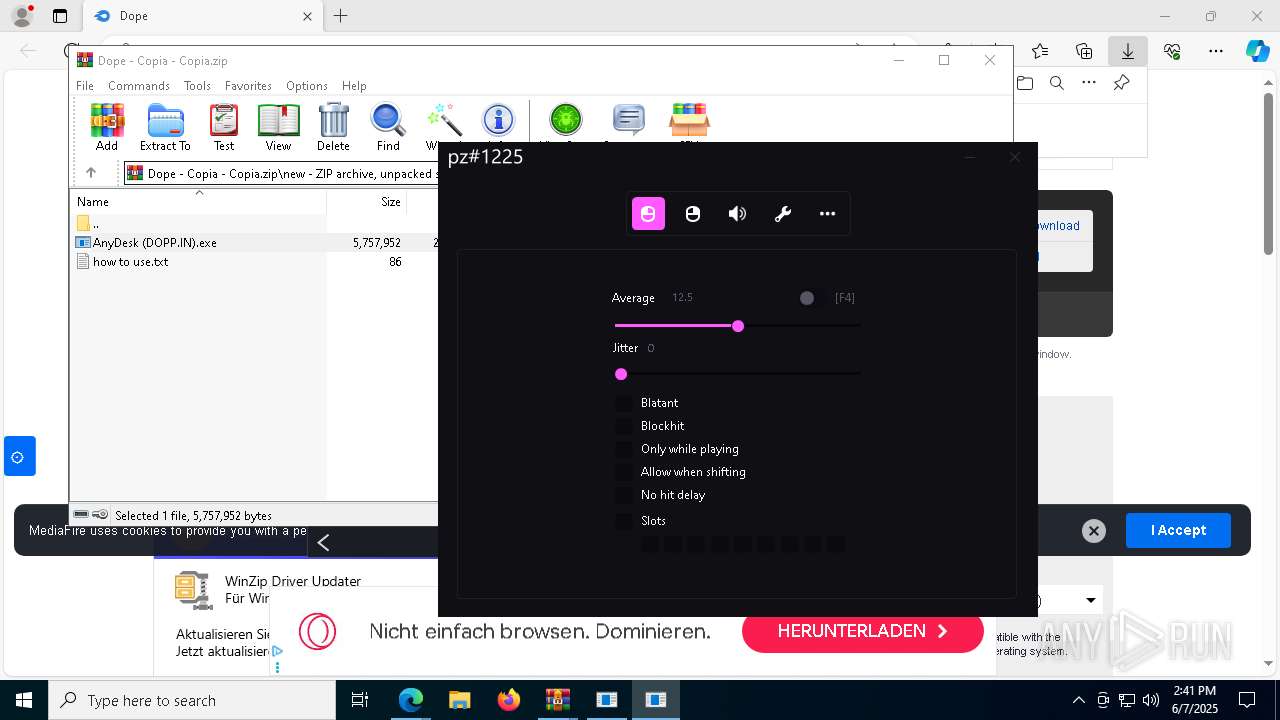Pin the Downloads panel
This screenshot has height=720, width=1280.
pos(1121,83)
